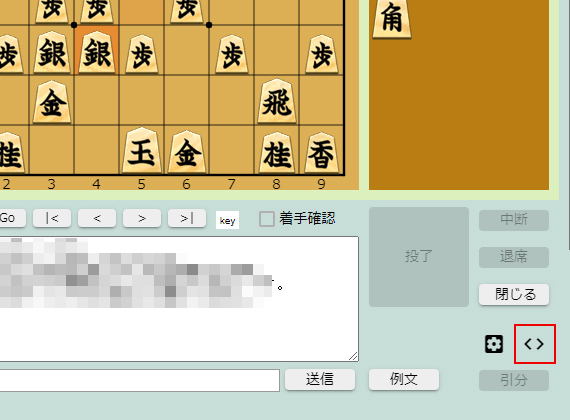Viewport: 570px width, 420px height.
Task: Step back one move with < button
Action: click(x=97, y=218)
